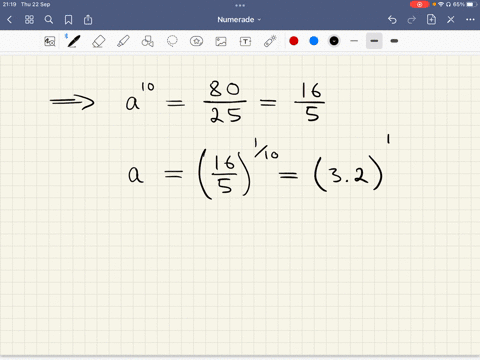Select the Pen tool
Screen dimensions: 480x360
(x=74, y=41)
